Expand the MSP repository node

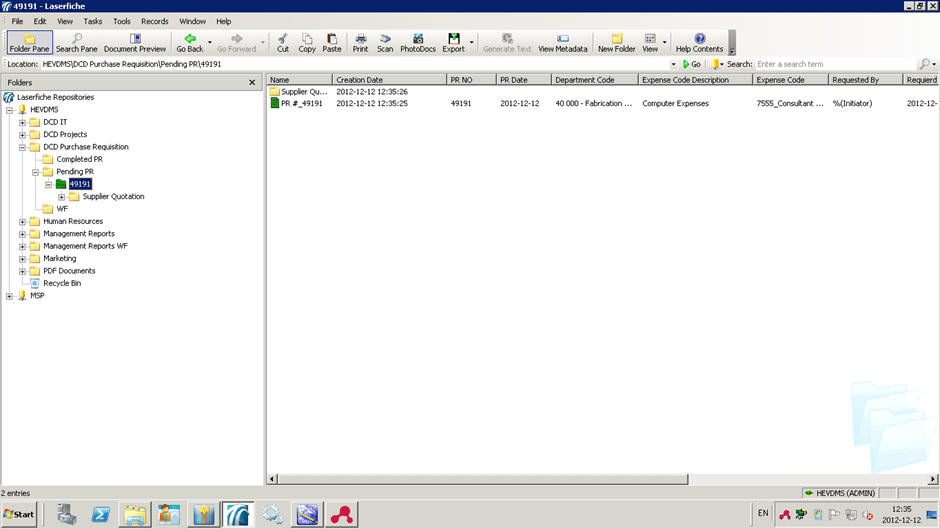10,296
